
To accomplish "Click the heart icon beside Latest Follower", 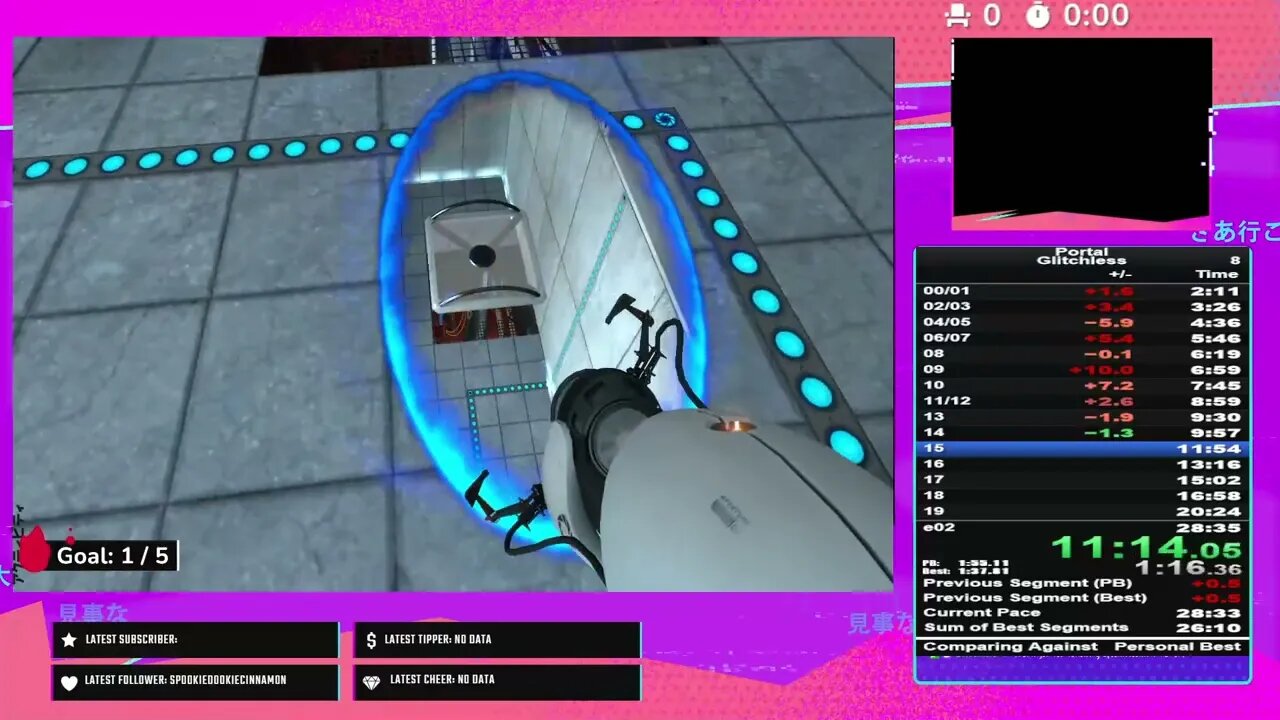I will 69,682.
